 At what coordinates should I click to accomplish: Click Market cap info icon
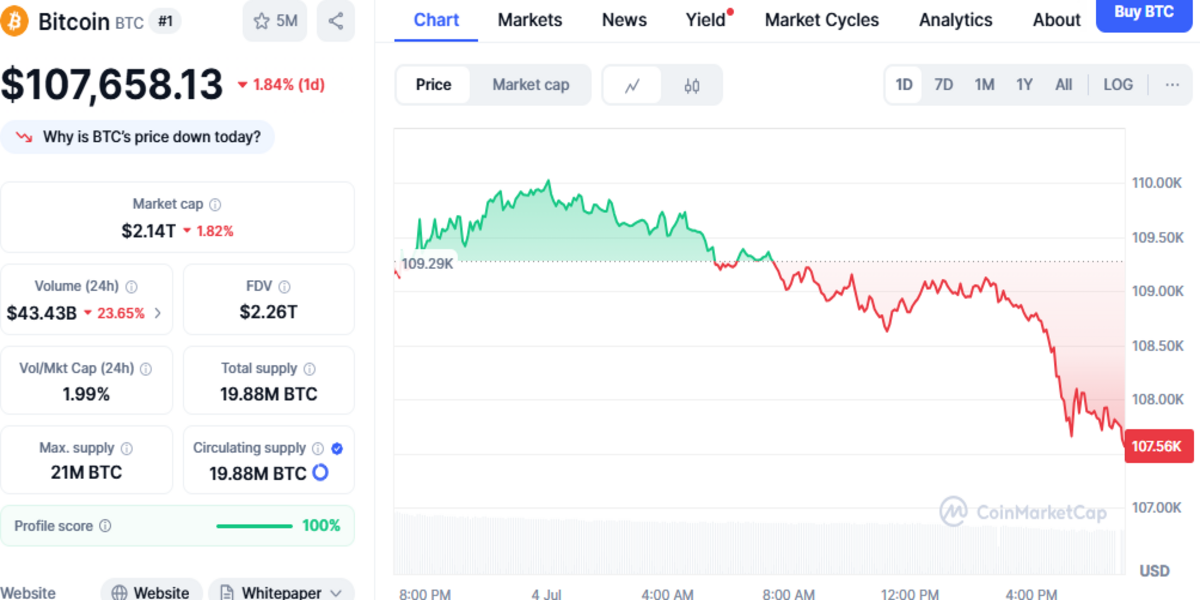(x=215, y=204)
